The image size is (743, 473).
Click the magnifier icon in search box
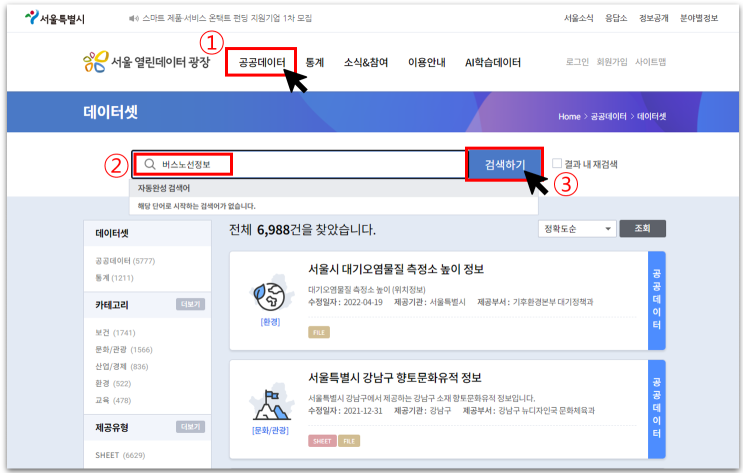point(150,164)
